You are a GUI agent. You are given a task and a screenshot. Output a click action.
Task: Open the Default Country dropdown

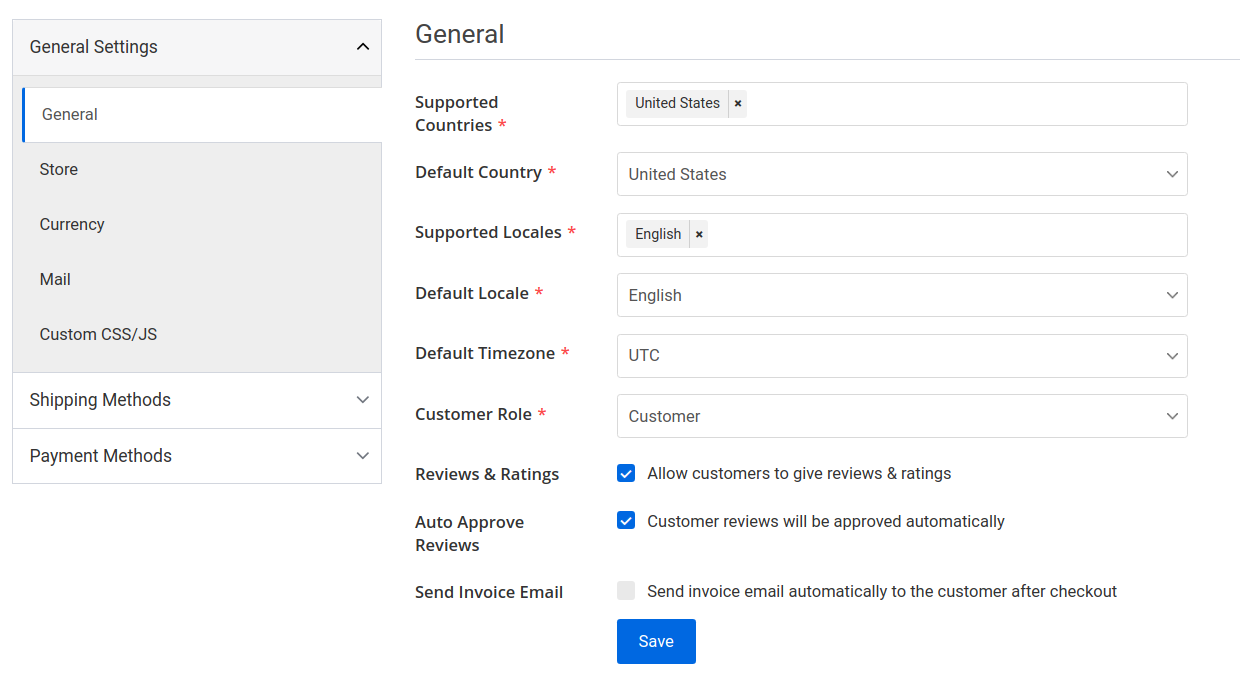[x=901, y=174]
